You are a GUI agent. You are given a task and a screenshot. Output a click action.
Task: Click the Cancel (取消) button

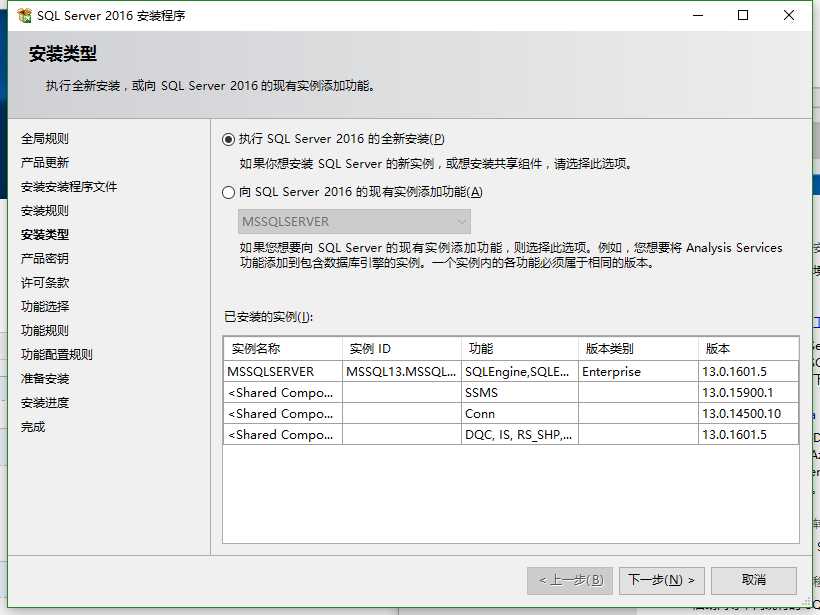754,580
